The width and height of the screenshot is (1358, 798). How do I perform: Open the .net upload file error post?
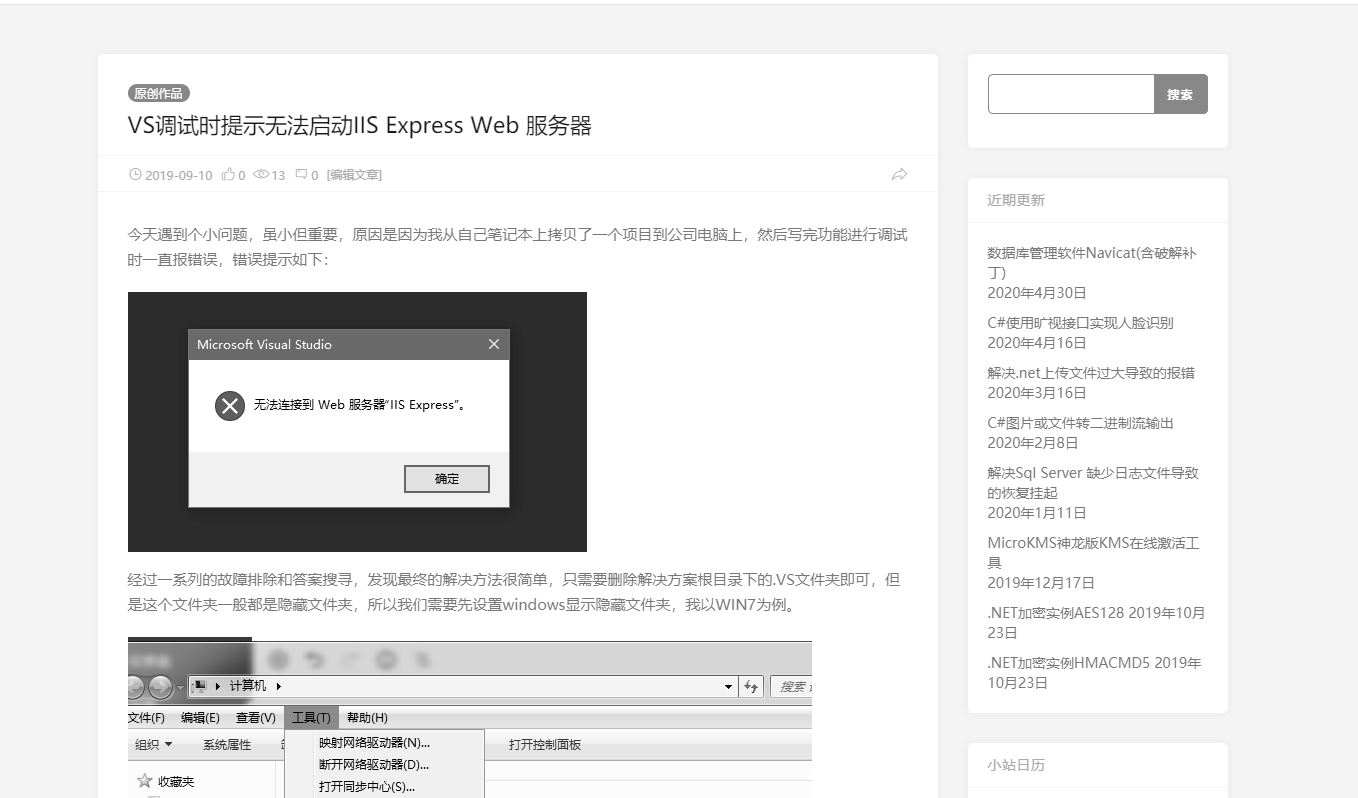[x=1090, y=373]
